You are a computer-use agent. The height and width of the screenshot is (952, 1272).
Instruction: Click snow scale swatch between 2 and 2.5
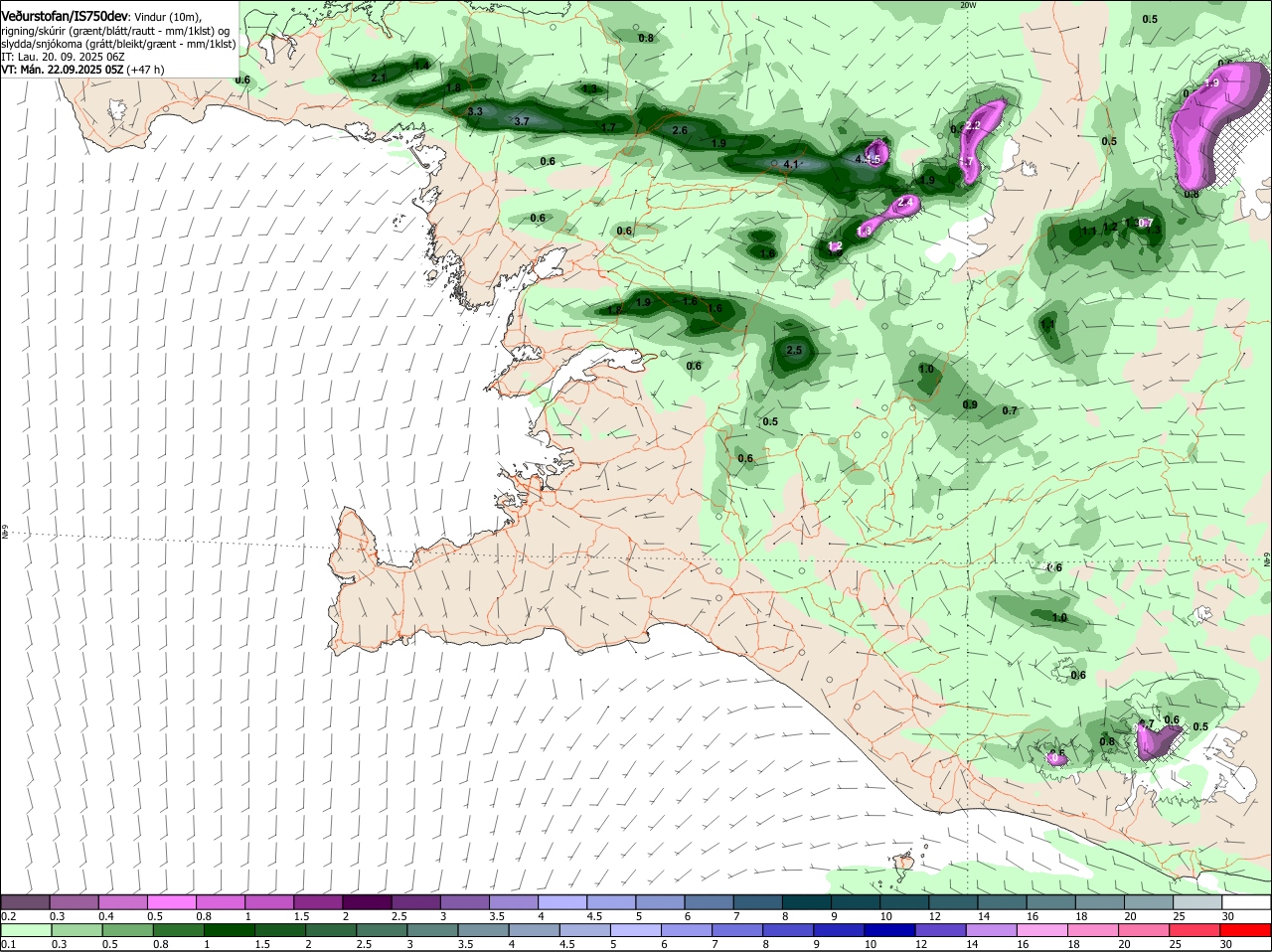pos(368,901)
